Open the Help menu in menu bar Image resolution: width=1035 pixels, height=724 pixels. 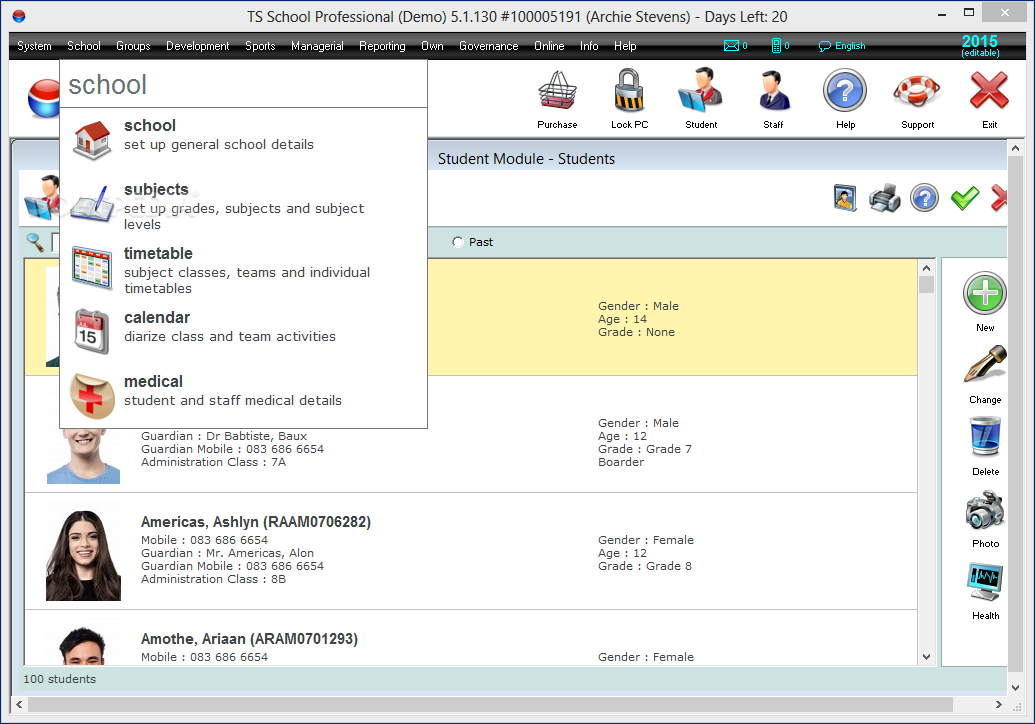[x=625, y=46]
